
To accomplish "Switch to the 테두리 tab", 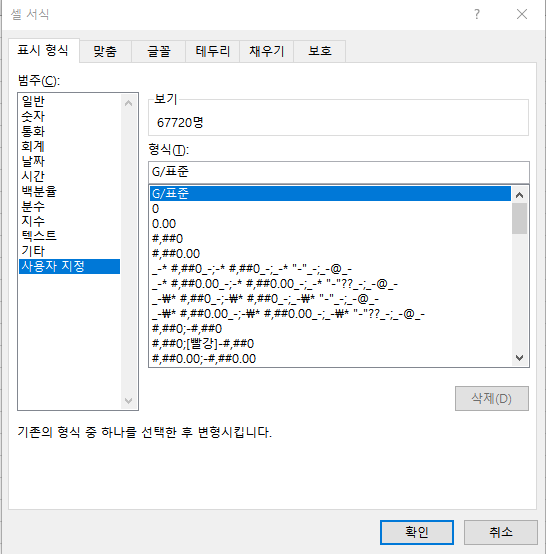I will tap(212, 51).
